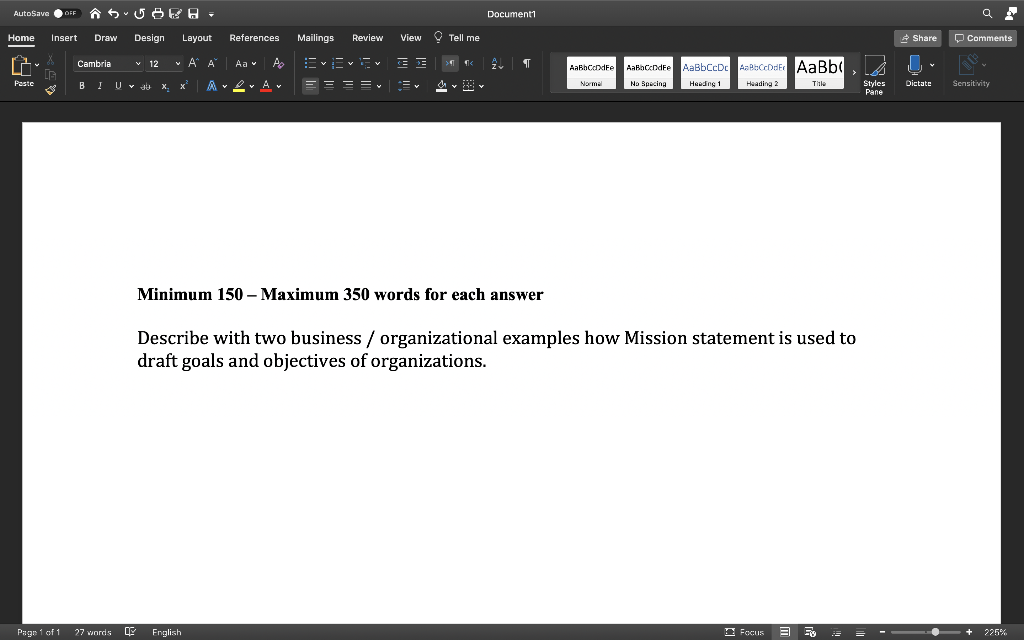Apply the Heading 1 style
Screen dimensions: 1024x640
point(706,72)
